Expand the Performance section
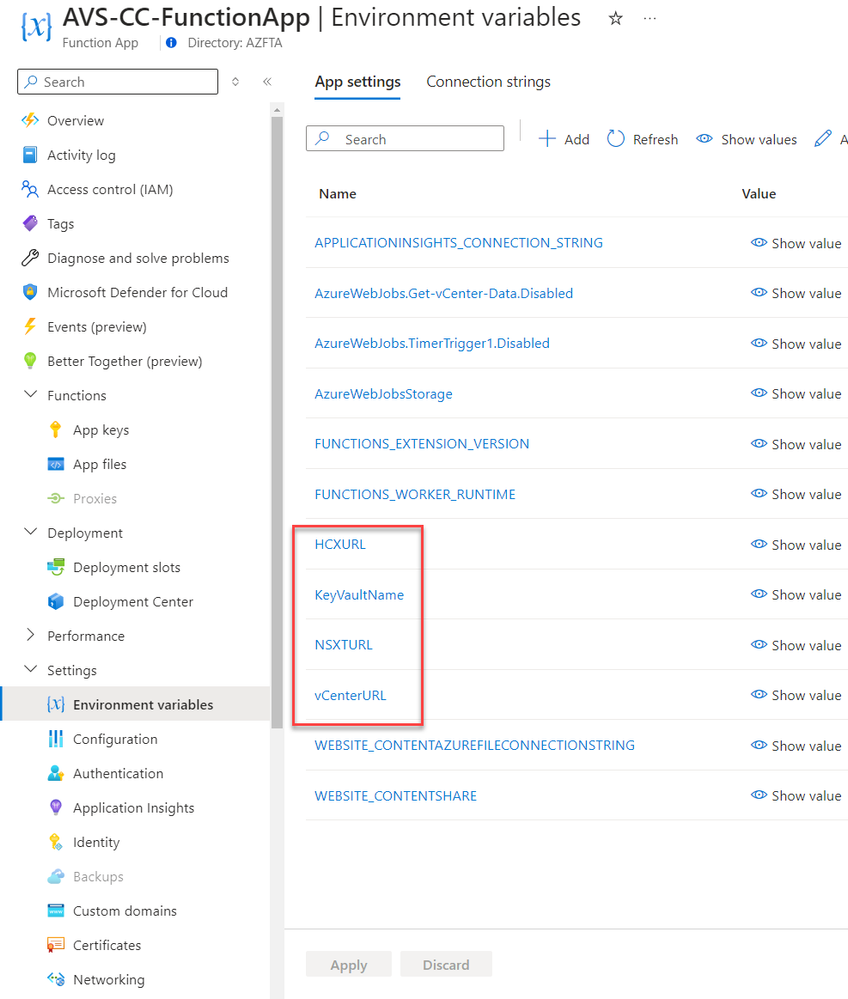The height and width of the screenshot is (999, 848). click(x=30, y=635)
